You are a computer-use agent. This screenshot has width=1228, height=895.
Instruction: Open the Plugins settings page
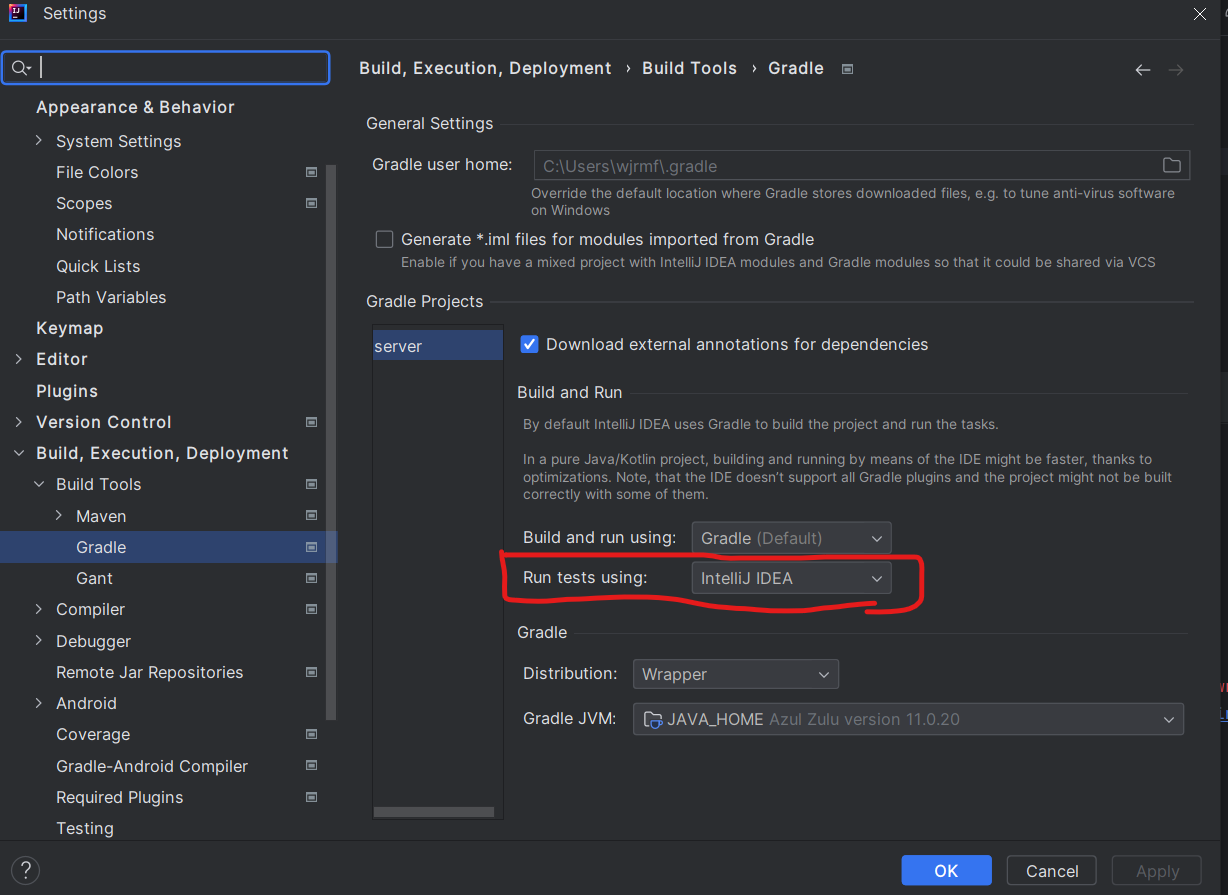[67, 391]
